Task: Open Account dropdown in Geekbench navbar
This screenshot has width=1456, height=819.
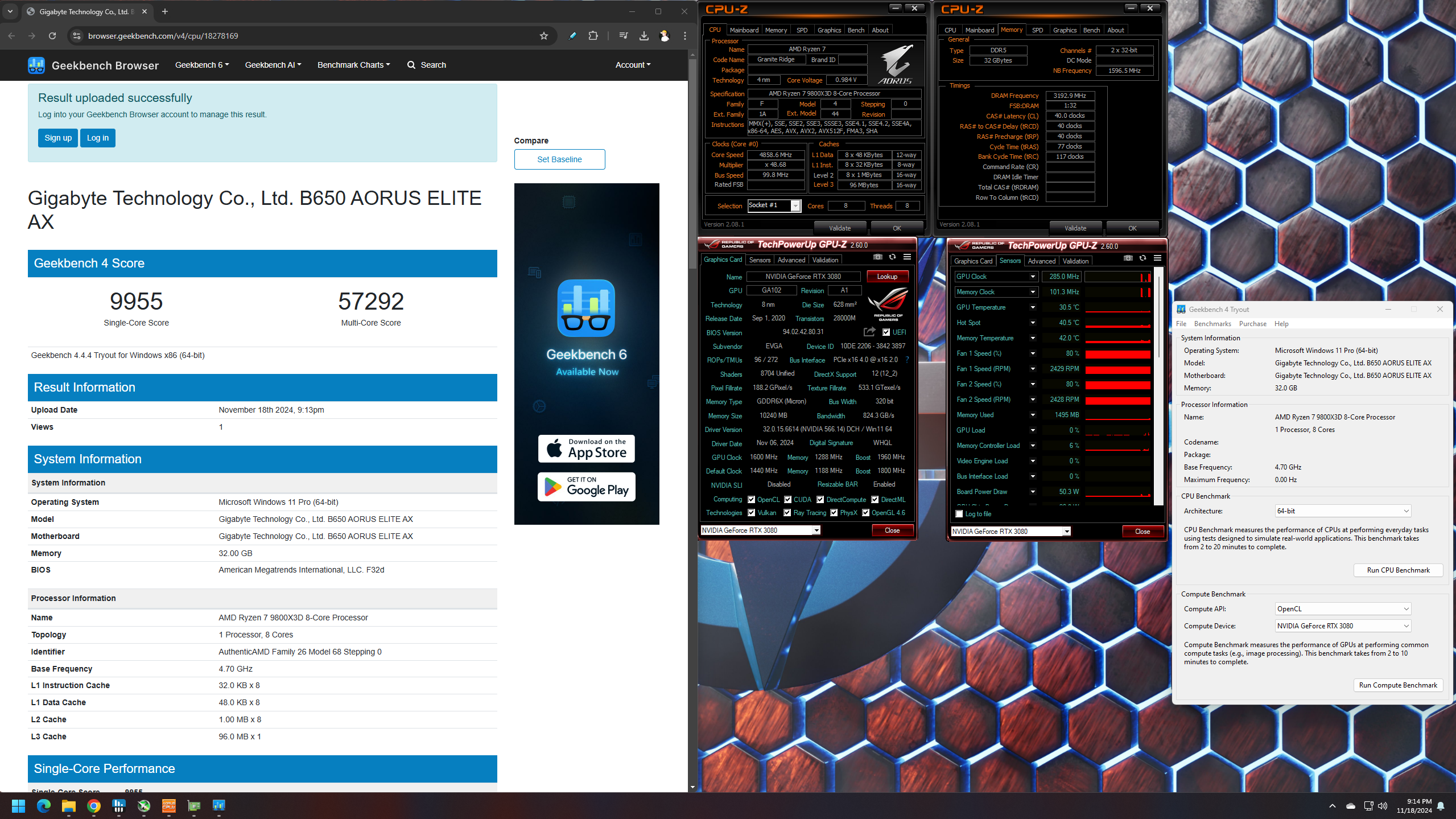Action: tap(633, 65)
